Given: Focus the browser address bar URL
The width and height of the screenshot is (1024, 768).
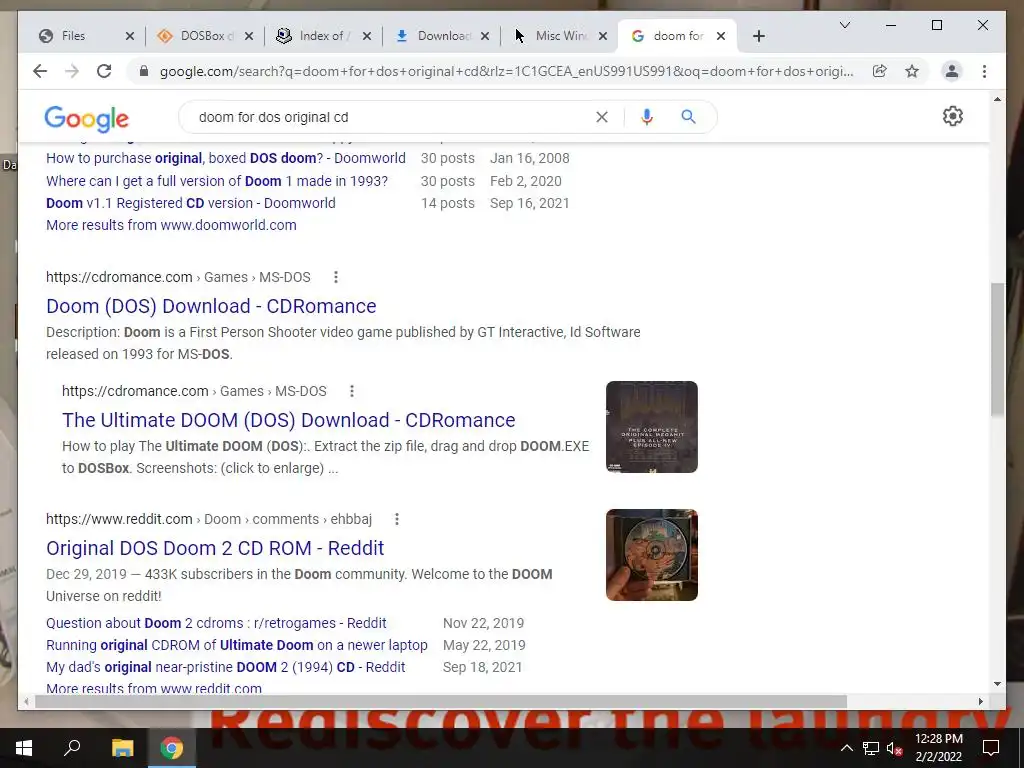Looking at the screenshot, I should [506, 71].
